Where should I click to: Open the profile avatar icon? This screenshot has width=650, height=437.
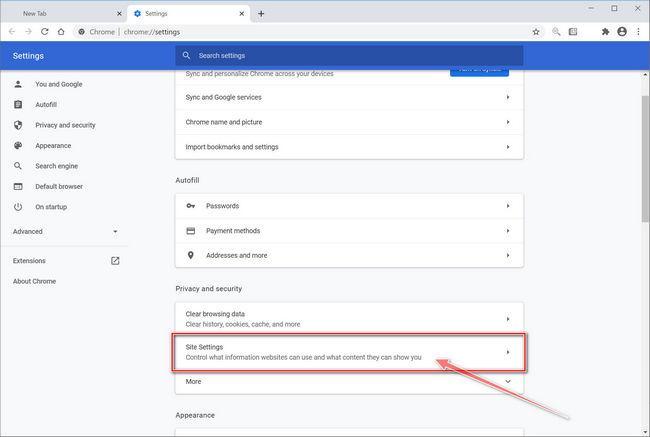tap(622, 32)
